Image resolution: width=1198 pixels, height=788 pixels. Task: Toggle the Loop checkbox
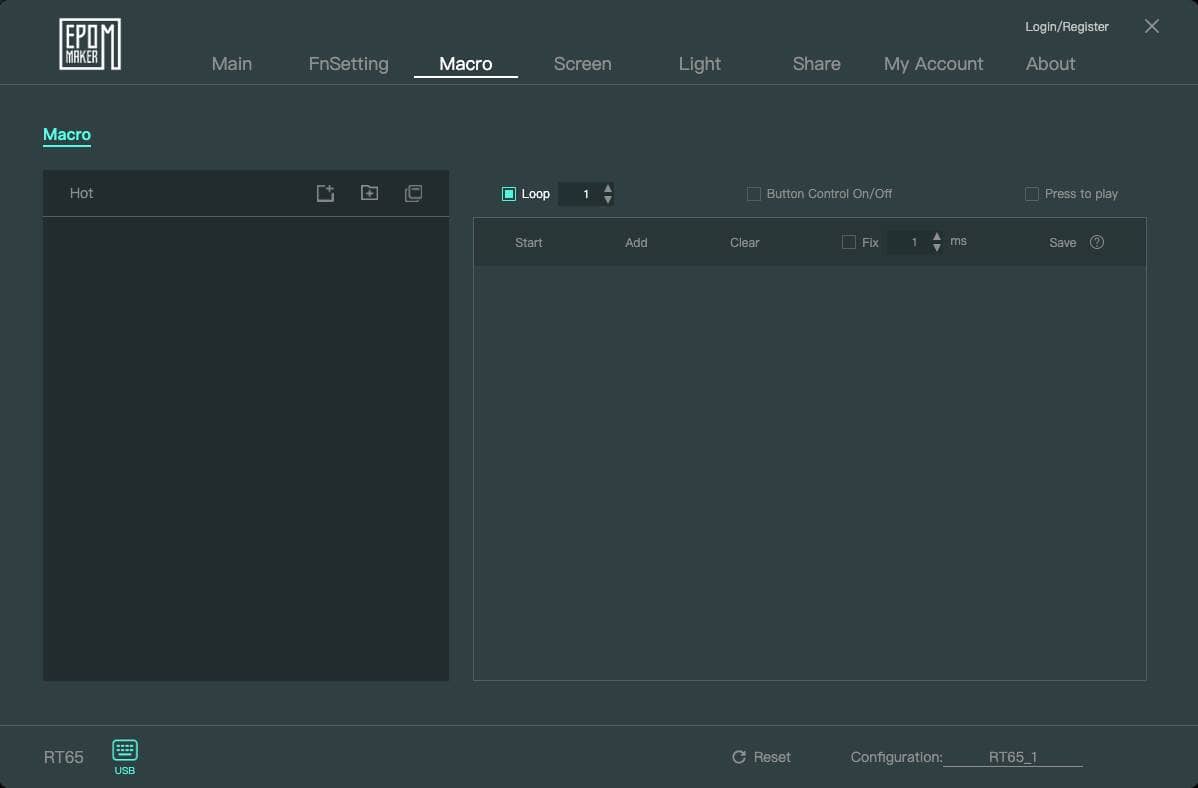pyautogui.click(x=509, y=194)
